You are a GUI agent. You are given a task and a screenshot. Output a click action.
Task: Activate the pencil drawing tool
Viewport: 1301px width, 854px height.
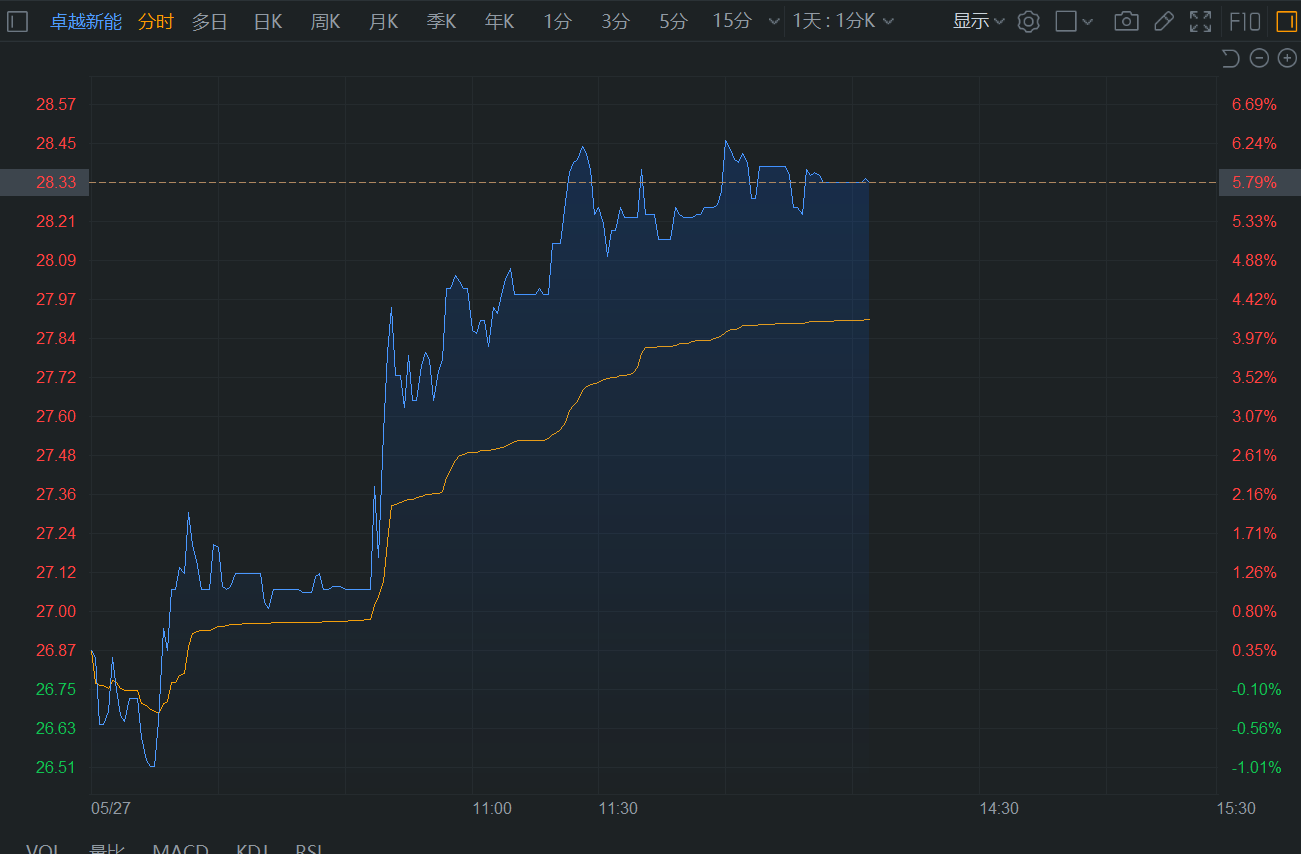coord(1163,21)
